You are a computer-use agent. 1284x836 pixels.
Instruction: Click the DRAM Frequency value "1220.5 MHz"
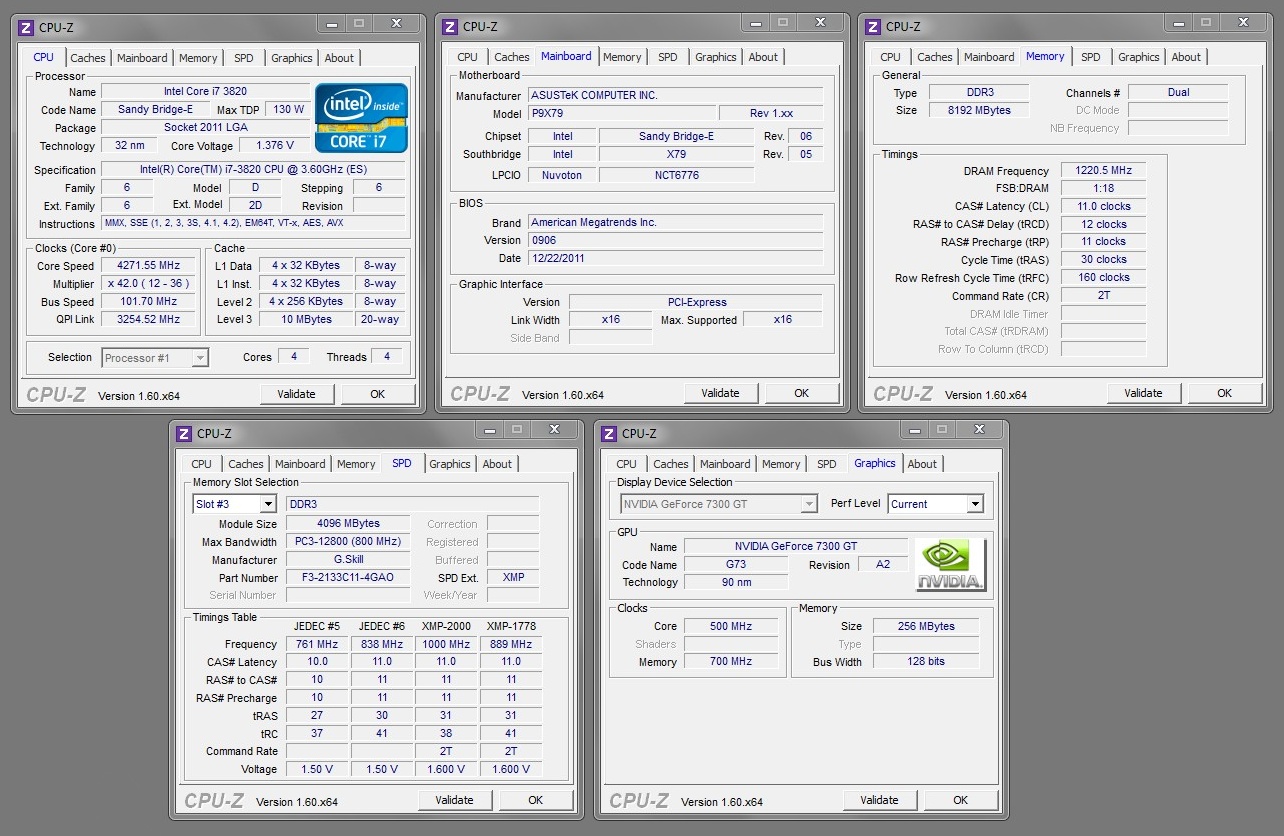[x=1103, y=171]
